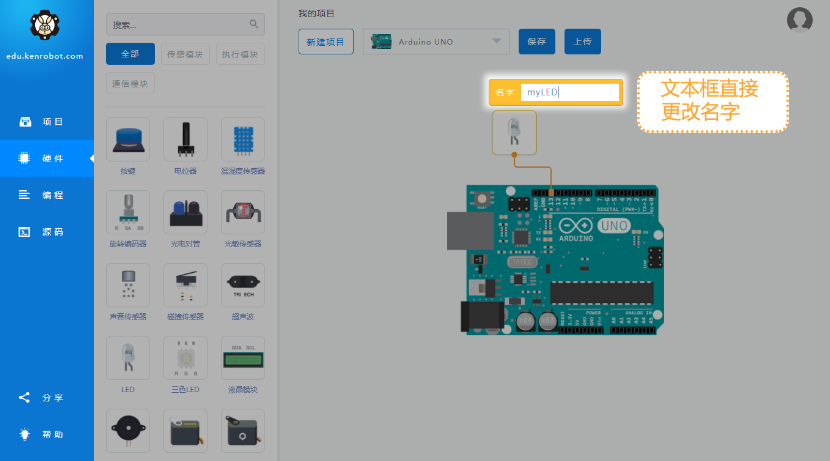Open the 项目 section in sidebar

(46, 122)
